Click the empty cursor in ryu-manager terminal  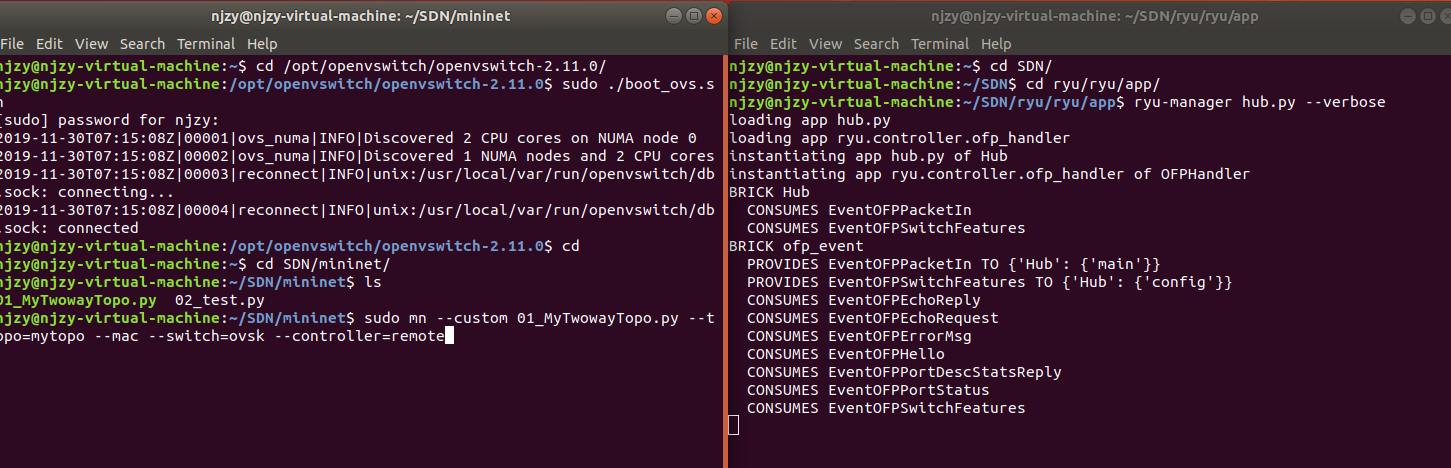[734, 426]
